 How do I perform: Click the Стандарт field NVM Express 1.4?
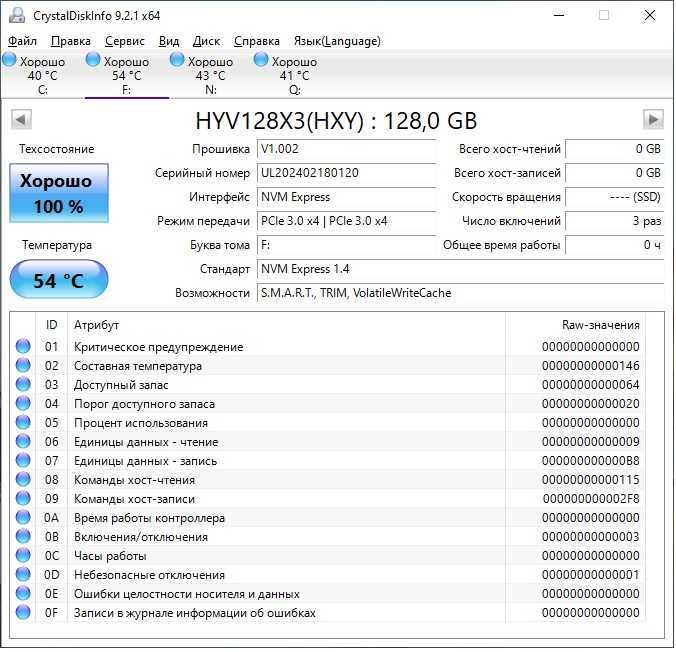[460, 269]
